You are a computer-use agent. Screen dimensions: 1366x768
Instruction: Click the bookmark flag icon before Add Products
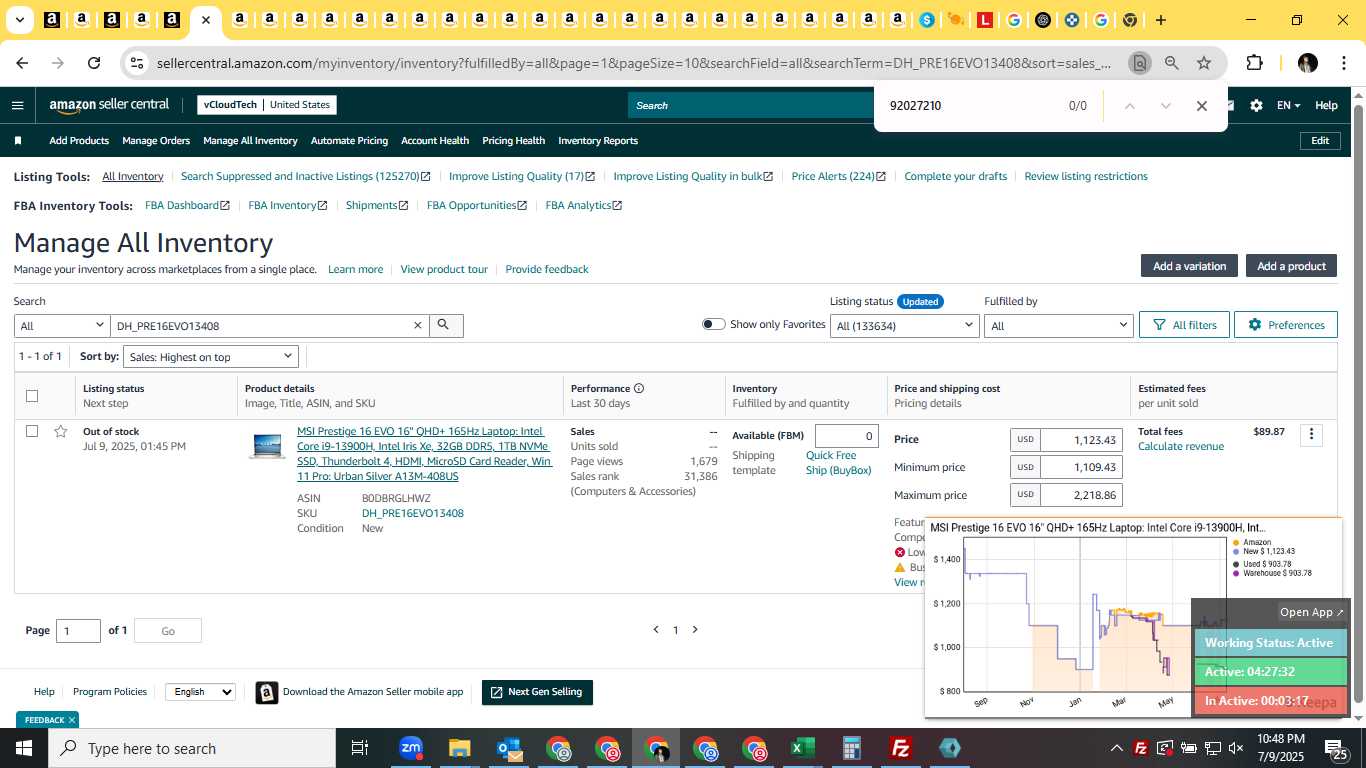pyautogui.click(x=17, y=141)
